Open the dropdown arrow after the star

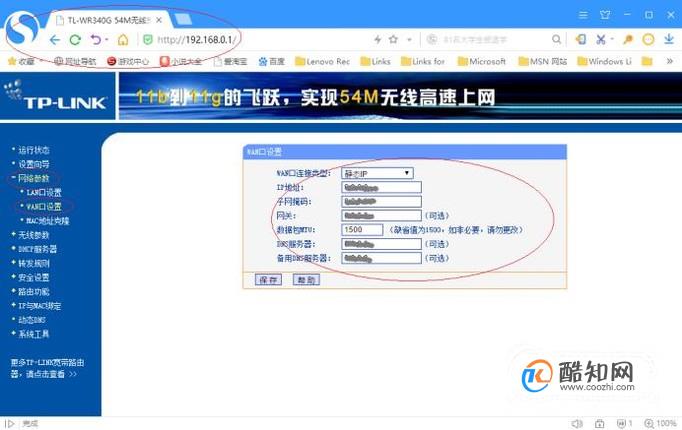[x=409, y=40]
